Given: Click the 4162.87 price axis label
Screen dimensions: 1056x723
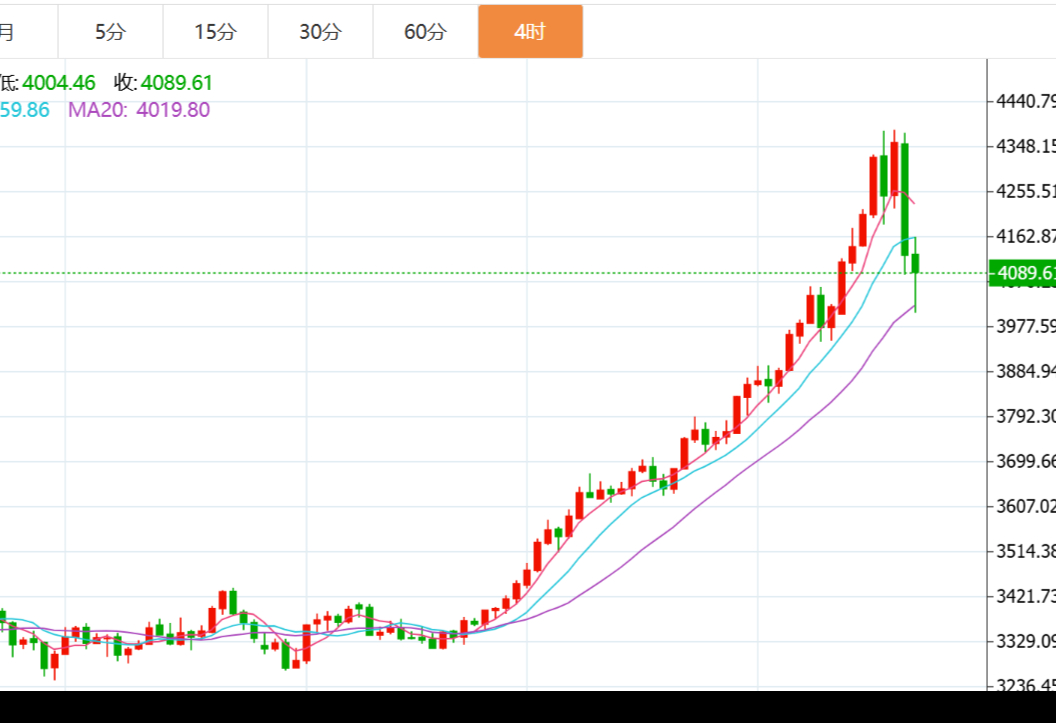Looking at the screenshot, I should click(x=1025, y=236).
